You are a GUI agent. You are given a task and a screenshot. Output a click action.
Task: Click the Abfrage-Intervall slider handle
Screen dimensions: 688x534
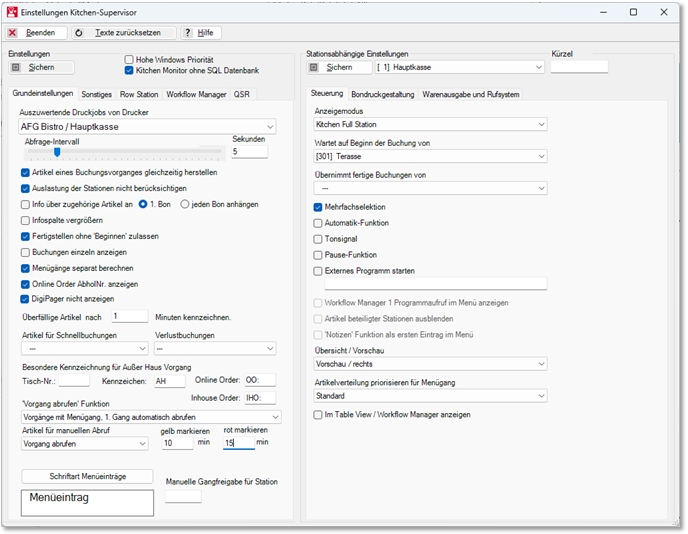click(58, 152)
